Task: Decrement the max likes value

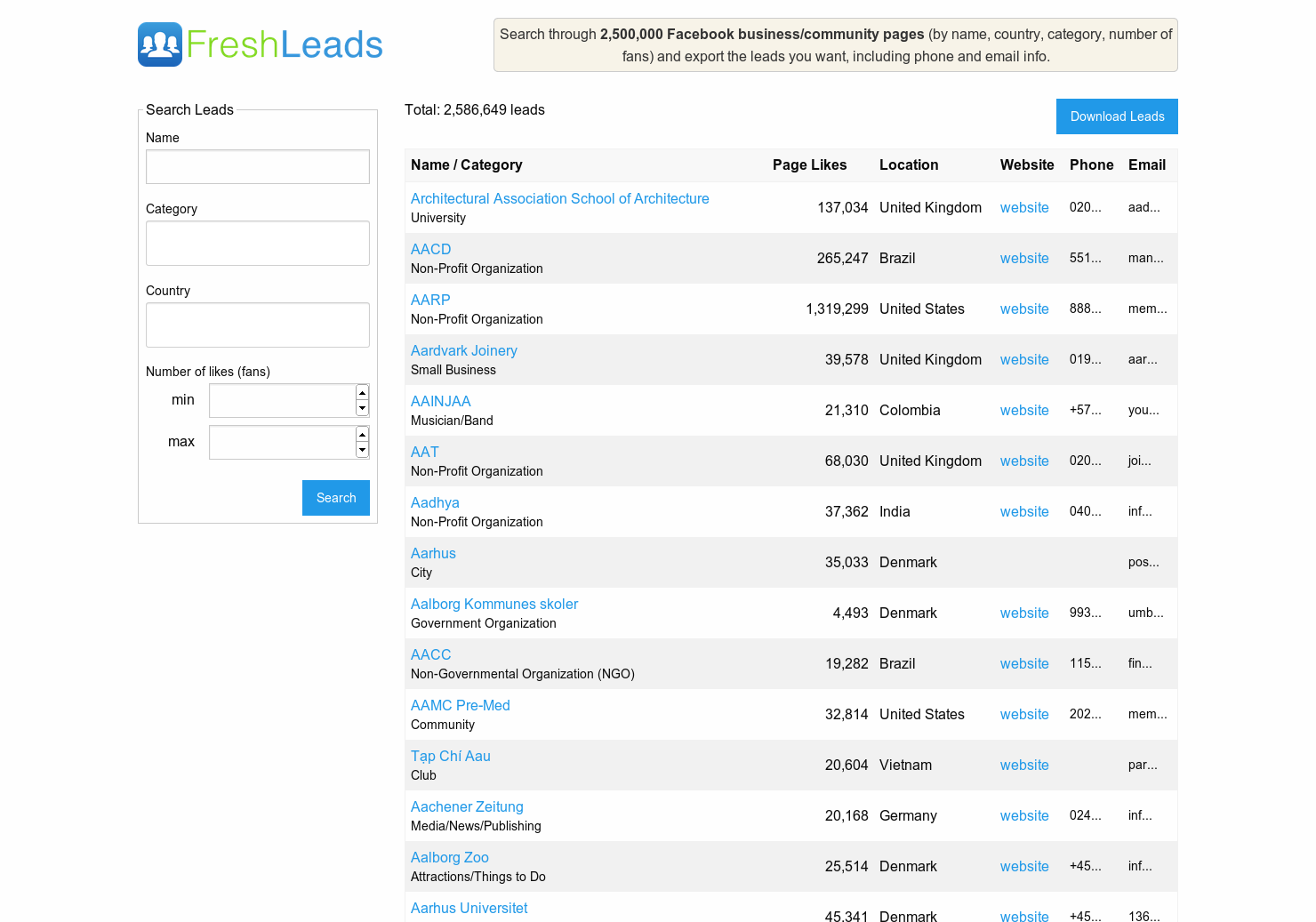Action: [x=362, y=450]
